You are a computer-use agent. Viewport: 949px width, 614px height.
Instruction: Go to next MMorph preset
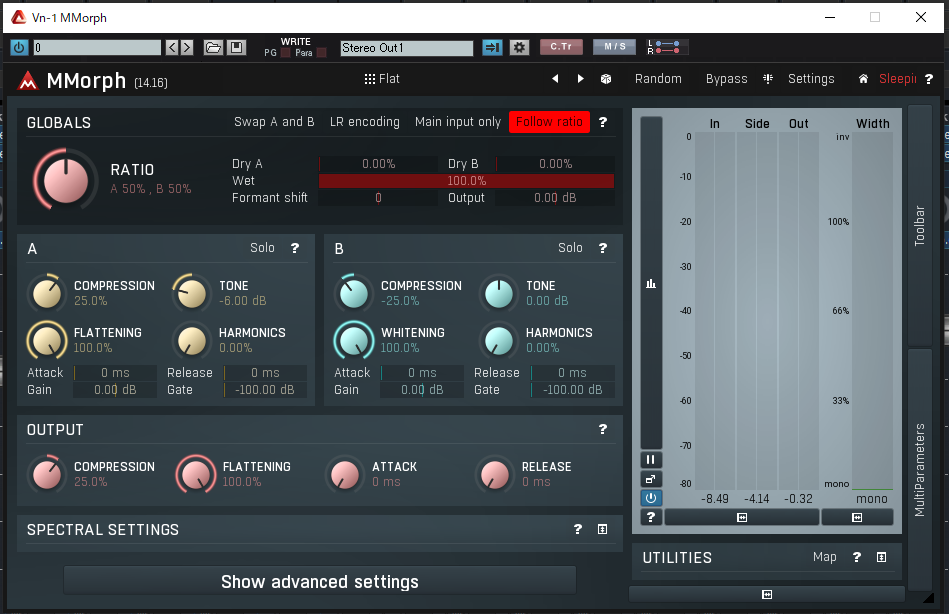[580, 79]
